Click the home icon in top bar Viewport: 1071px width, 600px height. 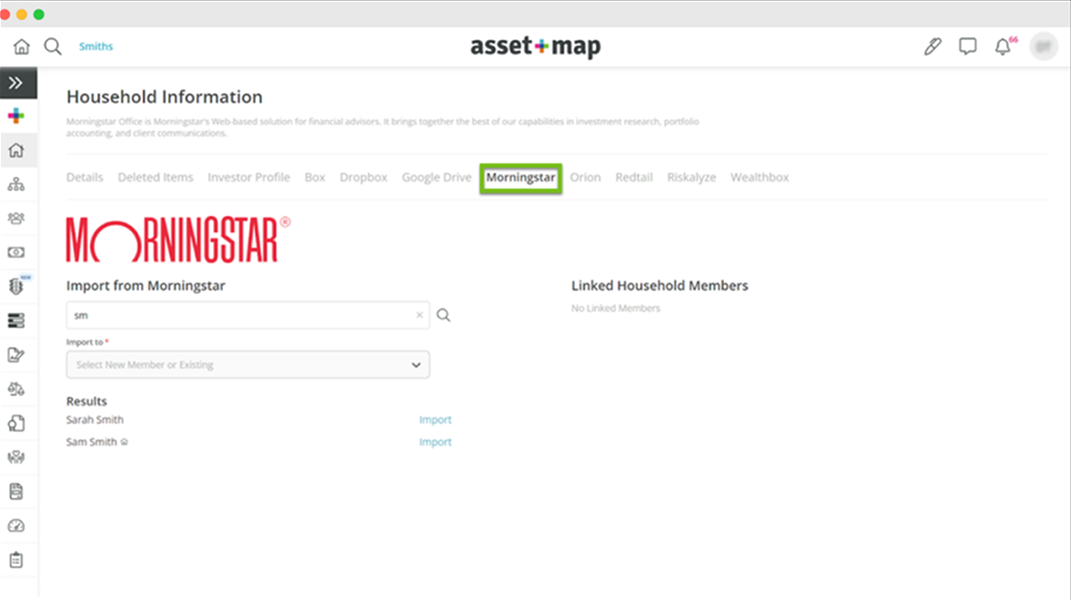coord(22,46)
